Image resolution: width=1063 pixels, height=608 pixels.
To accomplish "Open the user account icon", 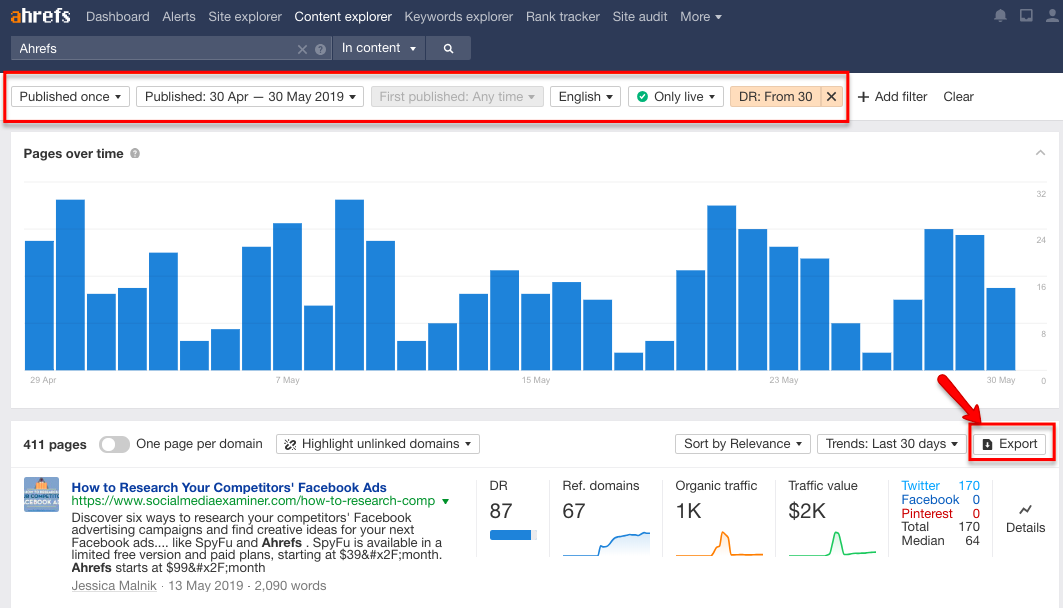I will (1052, 16).
